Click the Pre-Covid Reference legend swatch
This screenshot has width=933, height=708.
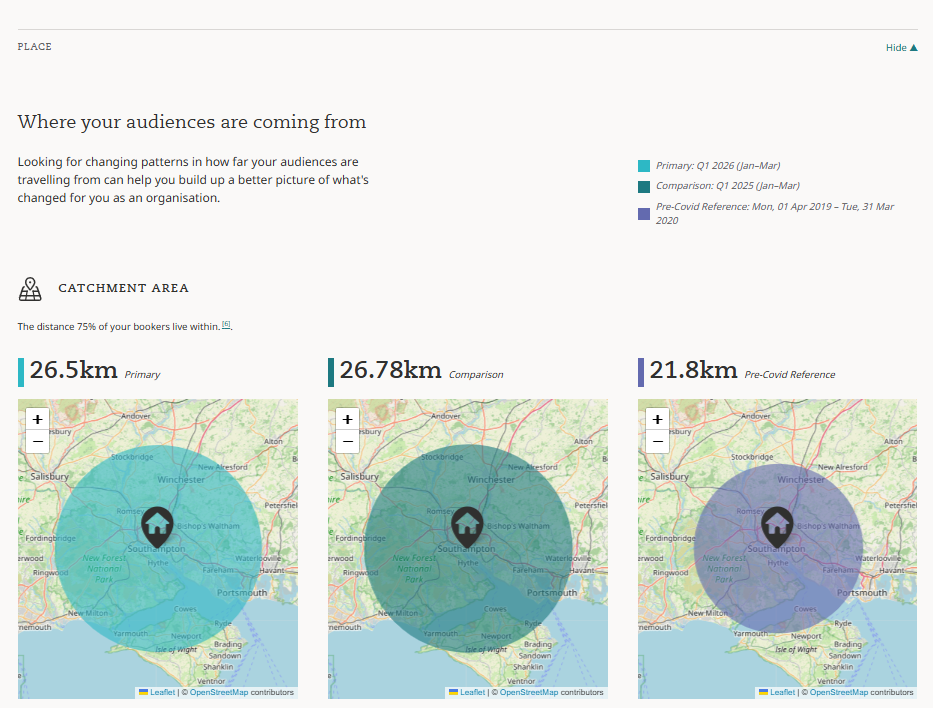coord(644,214)
